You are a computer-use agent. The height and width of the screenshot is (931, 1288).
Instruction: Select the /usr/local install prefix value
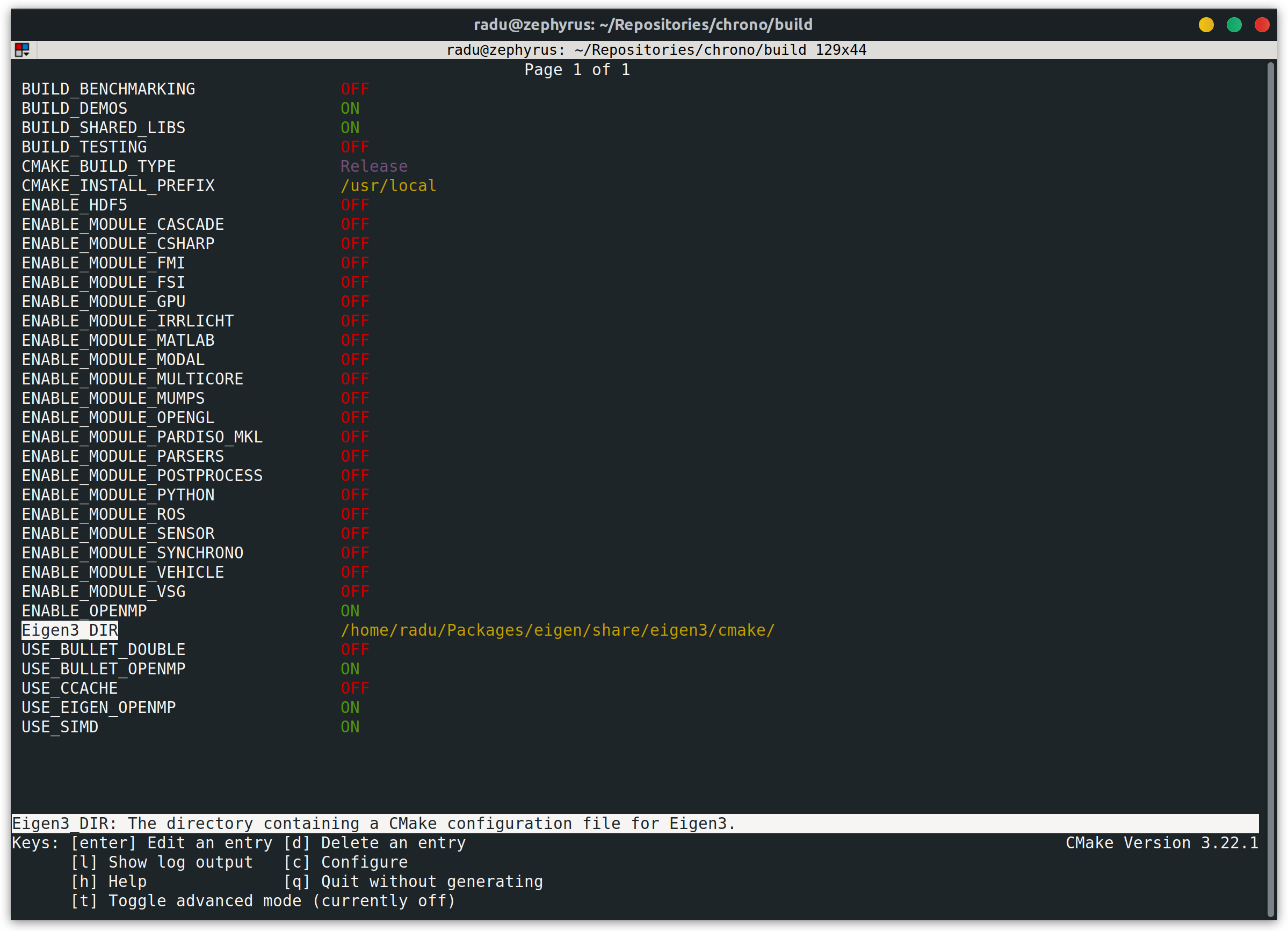tap(388, 186)
